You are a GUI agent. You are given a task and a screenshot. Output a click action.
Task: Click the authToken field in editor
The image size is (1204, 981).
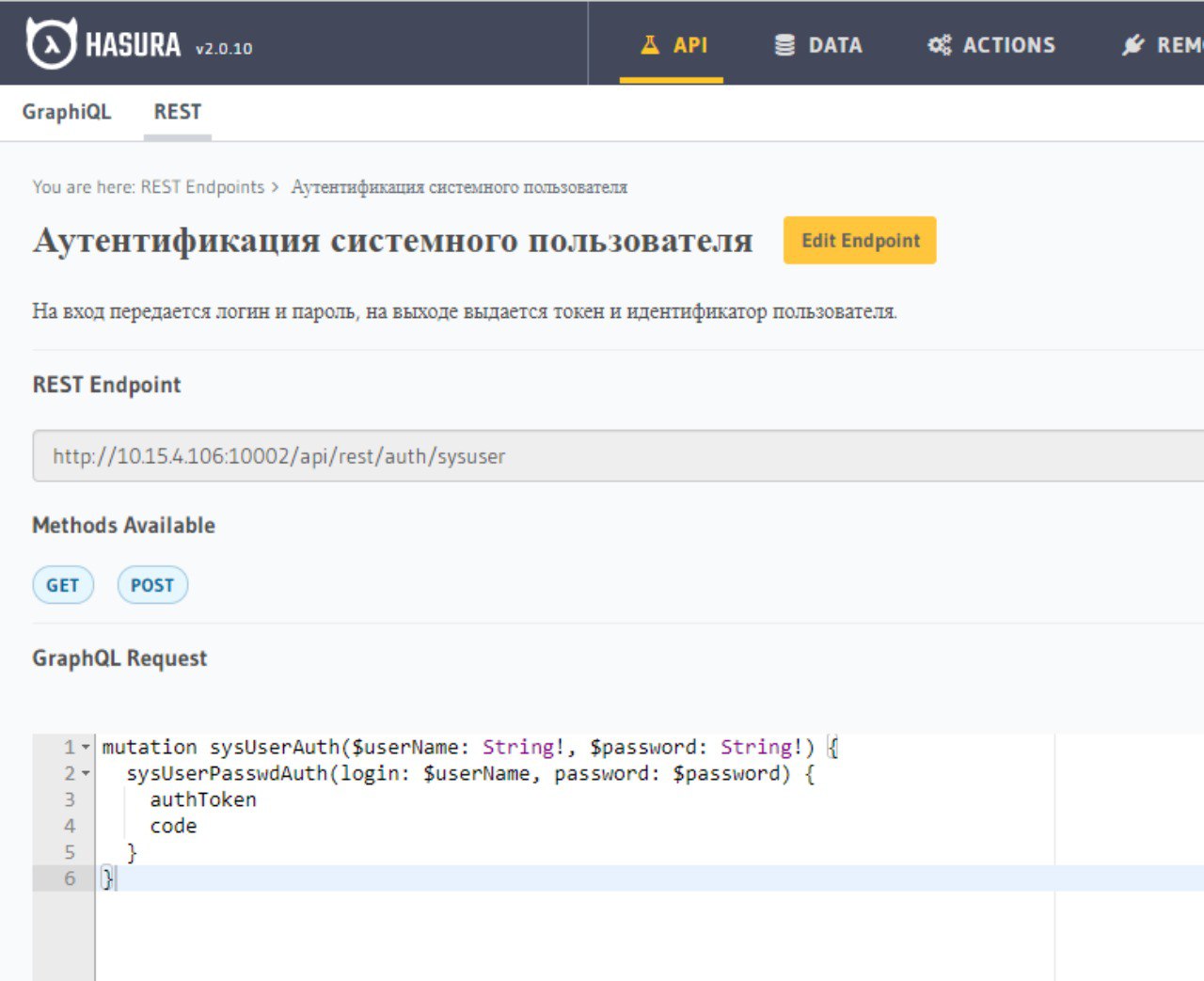(203, 799)
